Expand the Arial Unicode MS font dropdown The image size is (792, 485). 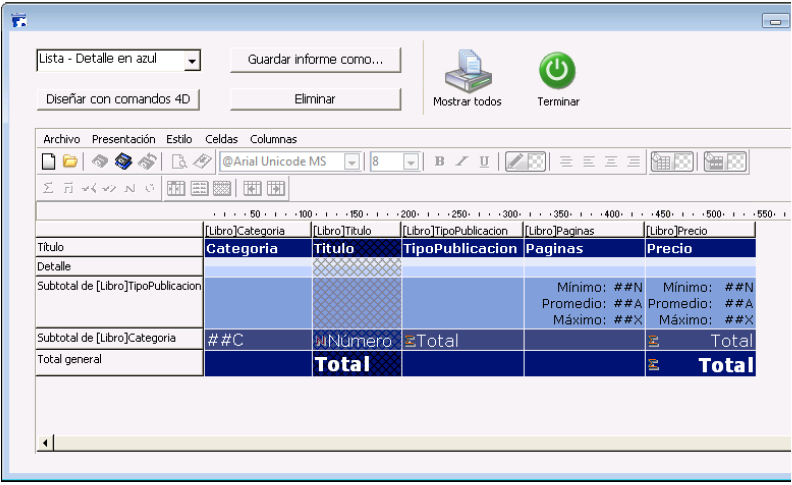pos(352,162)
